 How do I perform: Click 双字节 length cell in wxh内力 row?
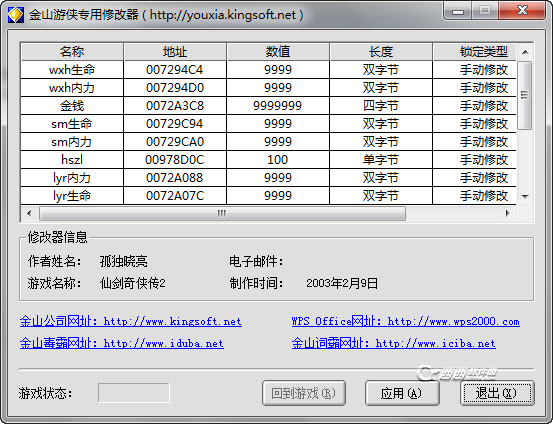click(381, 87)
